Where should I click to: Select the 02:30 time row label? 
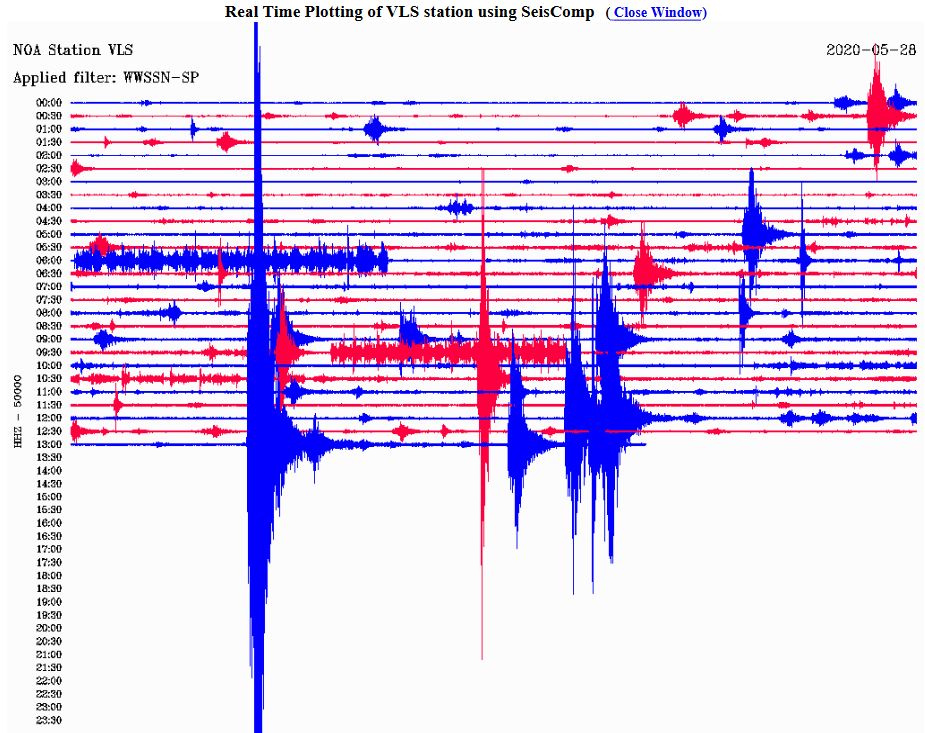pos(50,168)
